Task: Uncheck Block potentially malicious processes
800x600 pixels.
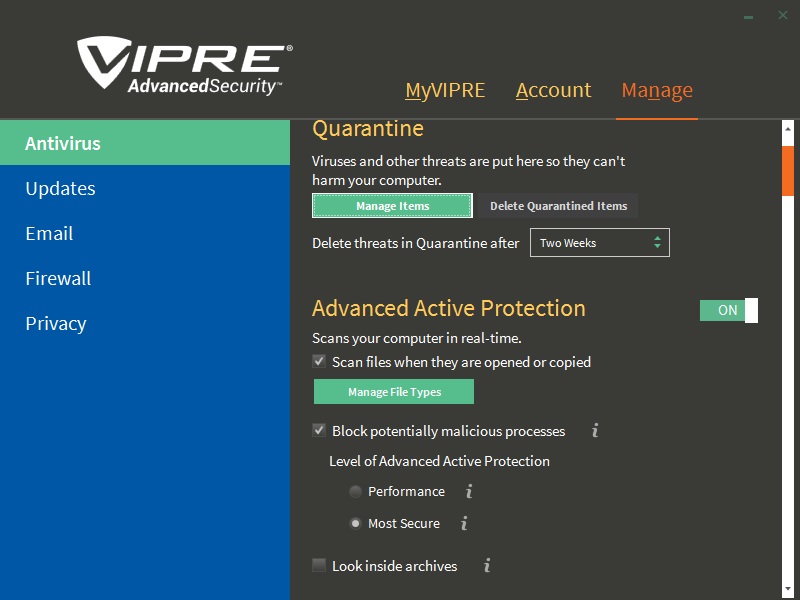Action: click(319, 431)
